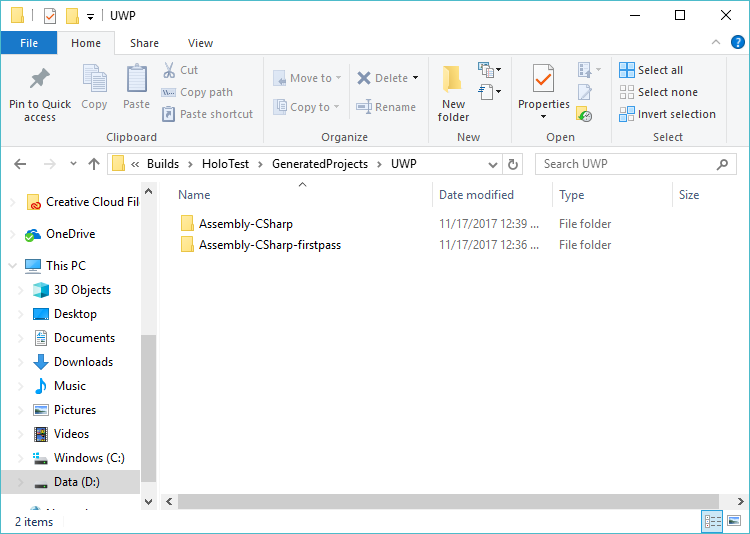Expand the Documents tree node
750x534 pixels.
21,338
